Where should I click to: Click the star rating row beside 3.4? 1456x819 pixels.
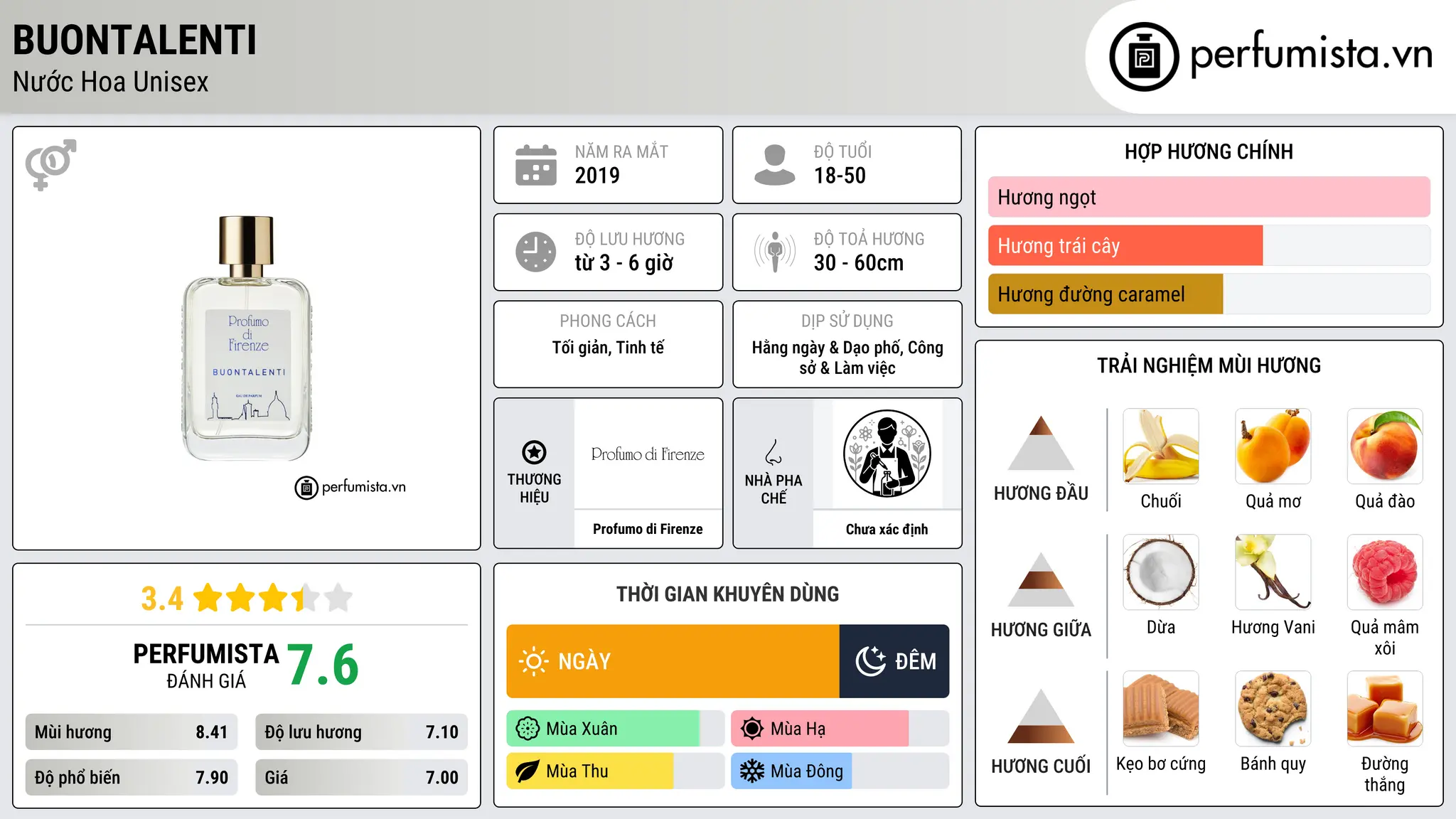coord(273,598)
